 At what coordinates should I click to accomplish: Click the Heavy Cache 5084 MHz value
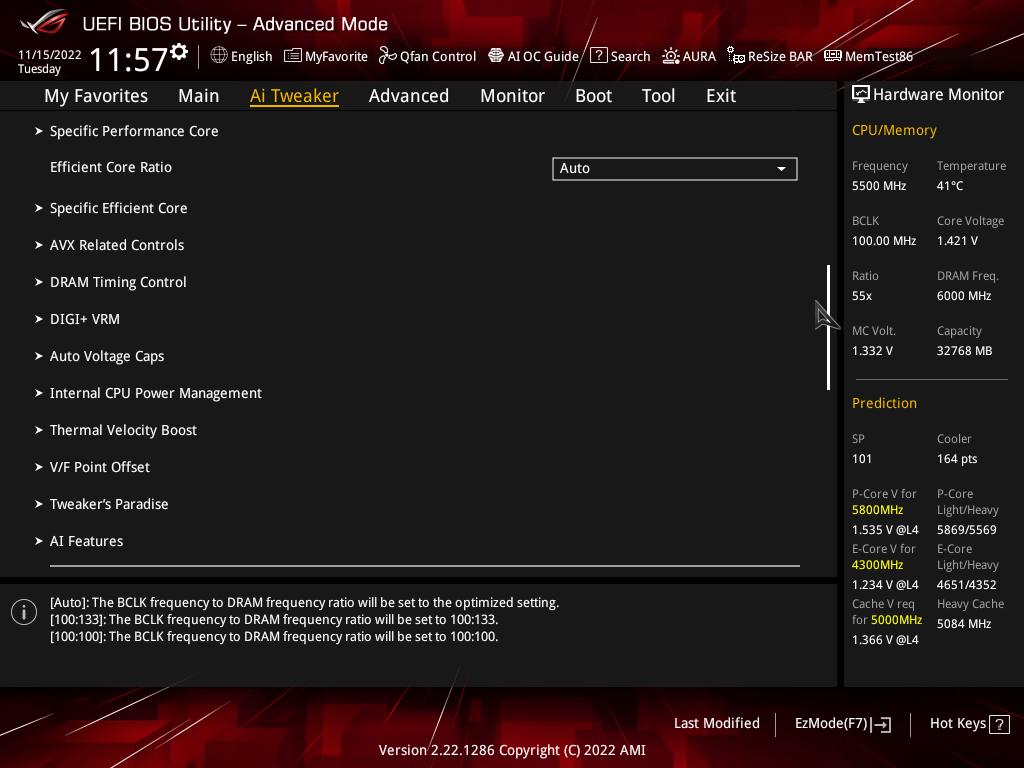pos(964,624)
